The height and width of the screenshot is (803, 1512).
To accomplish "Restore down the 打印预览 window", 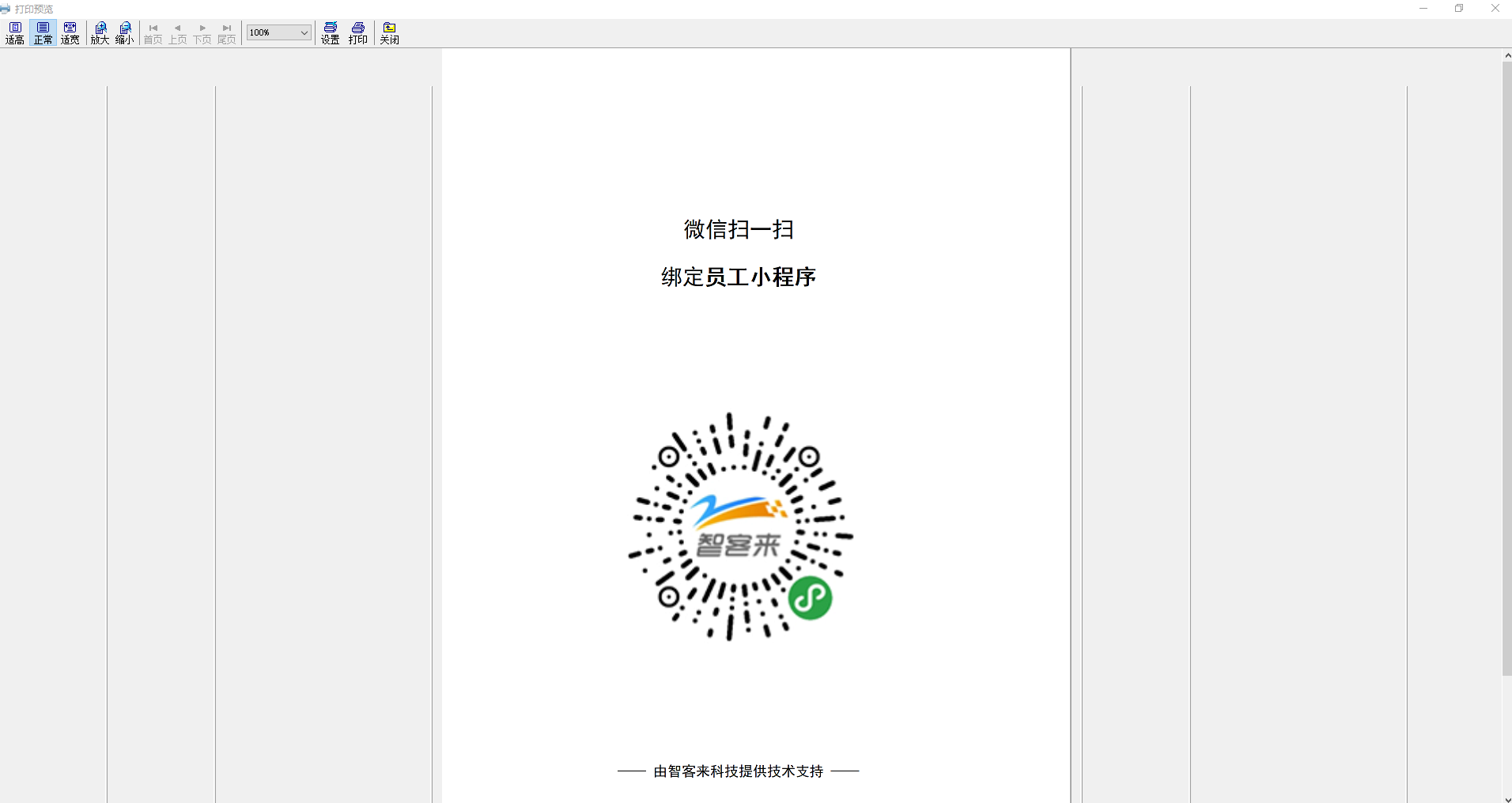I will 1459,9.
